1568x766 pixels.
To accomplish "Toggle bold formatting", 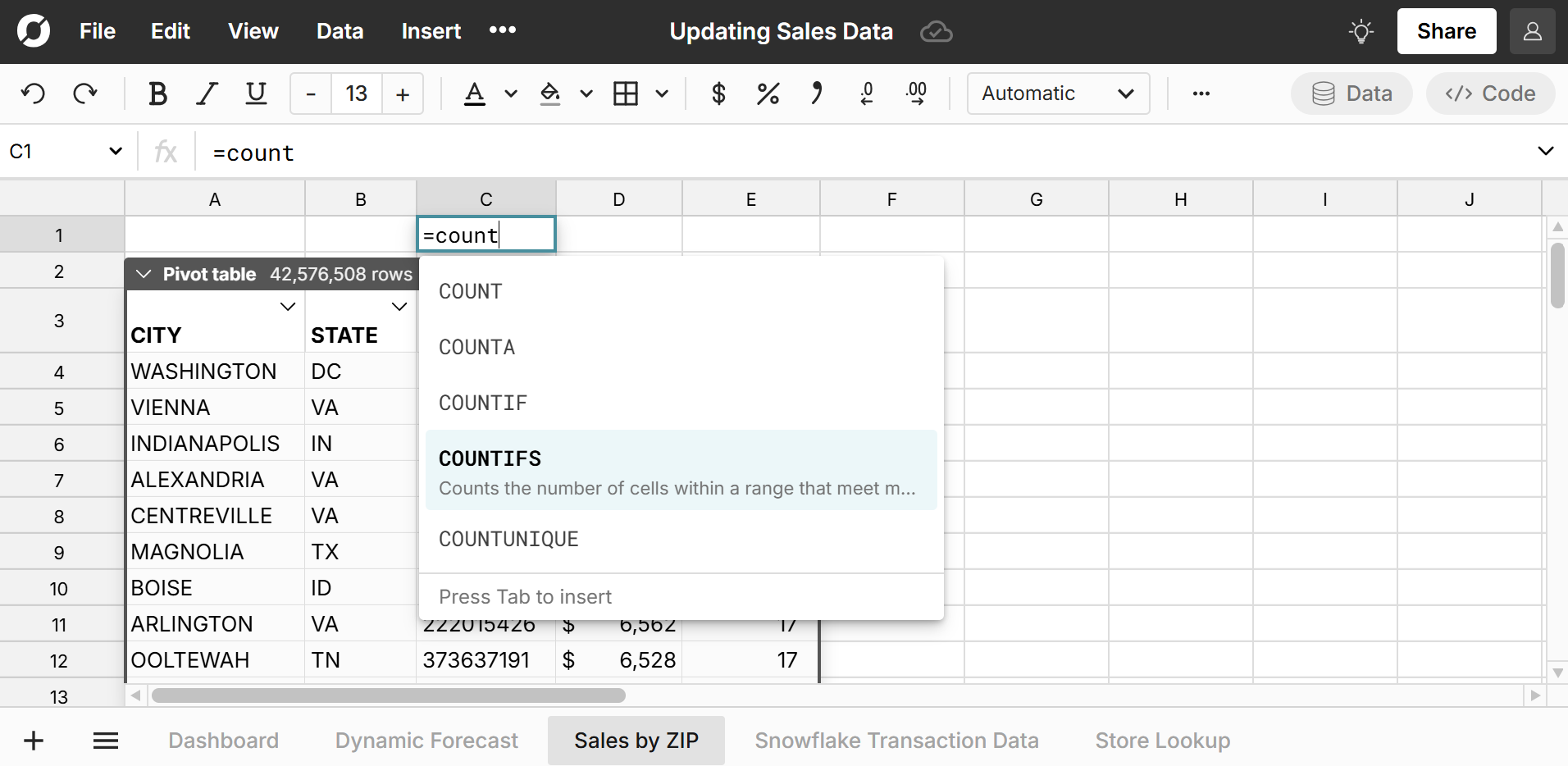I will click(x=157, y=93).
